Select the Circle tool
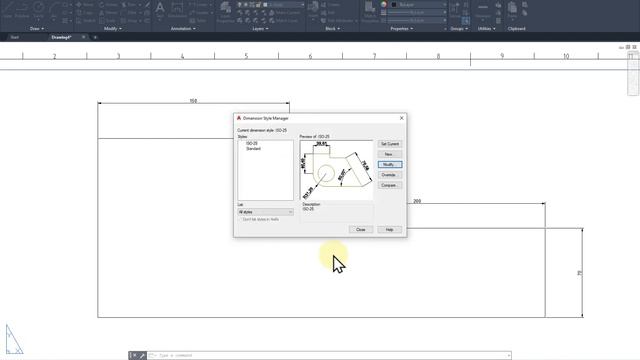The width and height of the screenshot is (640, 360). [x=38, y=9]
